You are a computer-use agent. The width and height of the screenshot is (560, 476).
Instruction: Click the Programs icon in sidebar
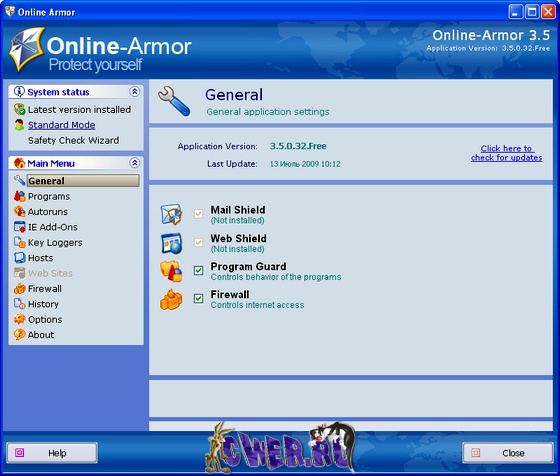19,196
